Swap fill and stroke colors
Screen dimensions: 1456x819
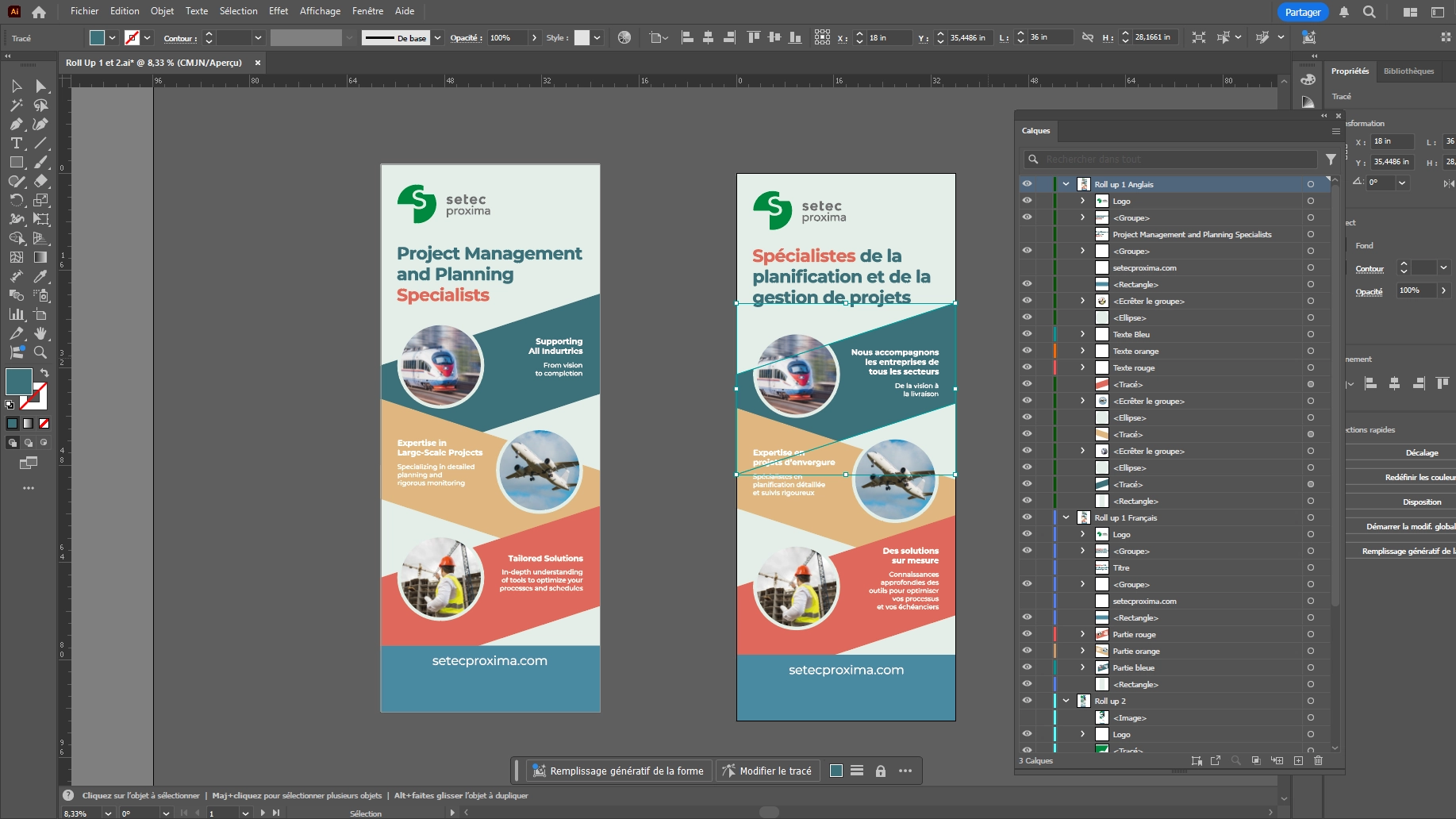click(x=45, y=372)
